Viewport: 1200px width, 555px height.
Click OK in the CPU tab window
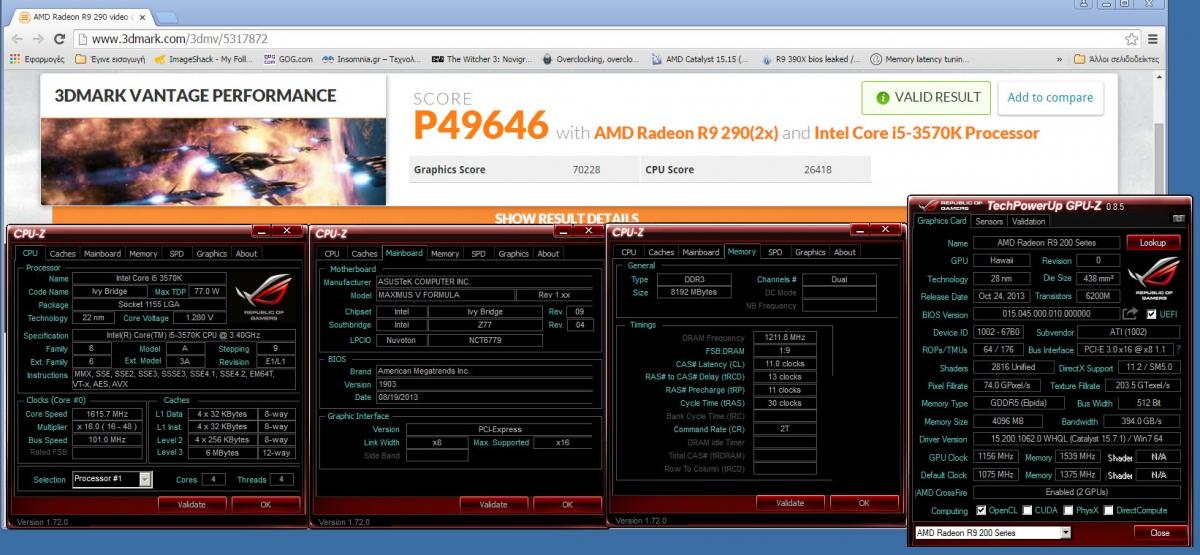[x=266, y=504]
